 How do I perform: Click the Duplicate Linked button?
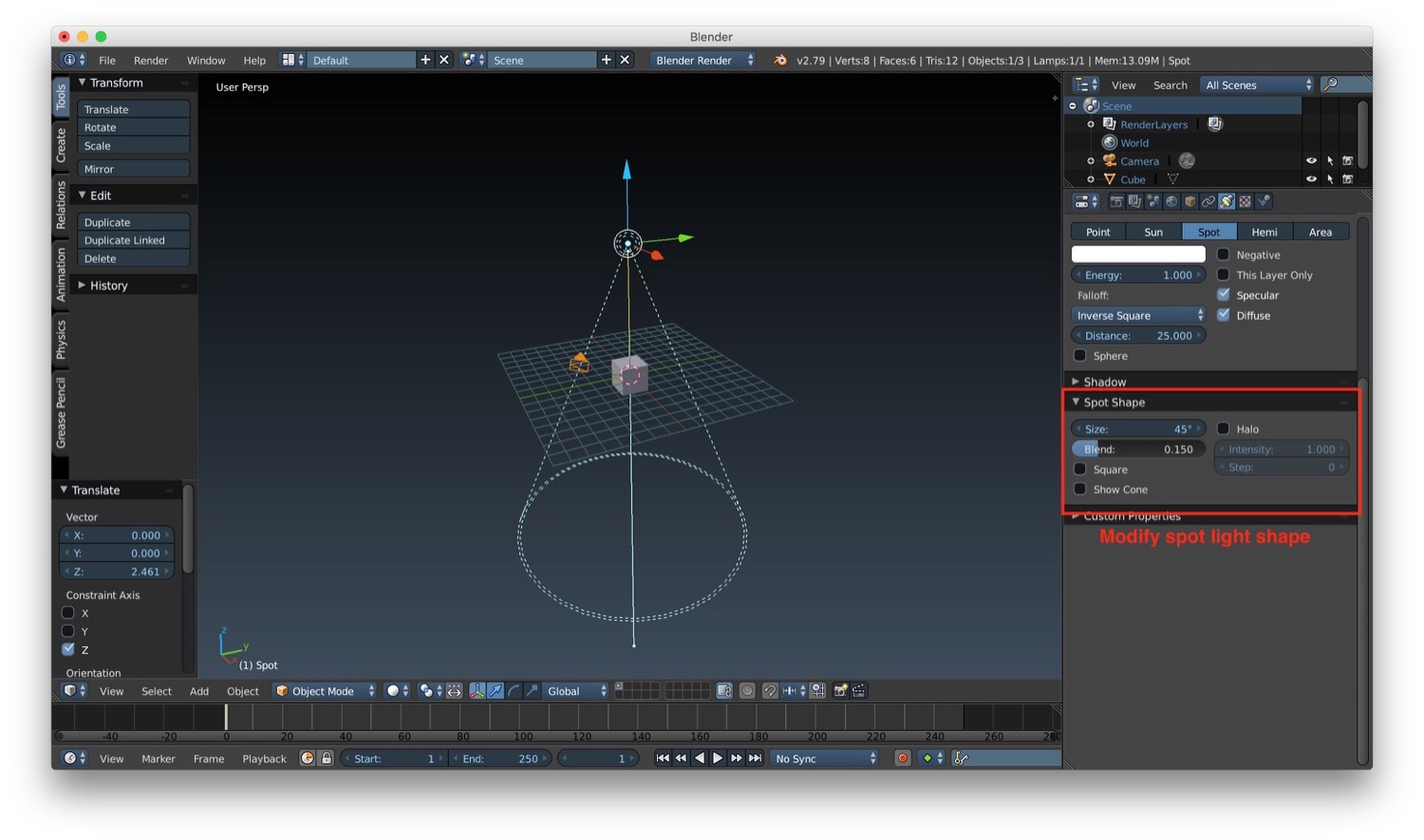click(133, 240)
